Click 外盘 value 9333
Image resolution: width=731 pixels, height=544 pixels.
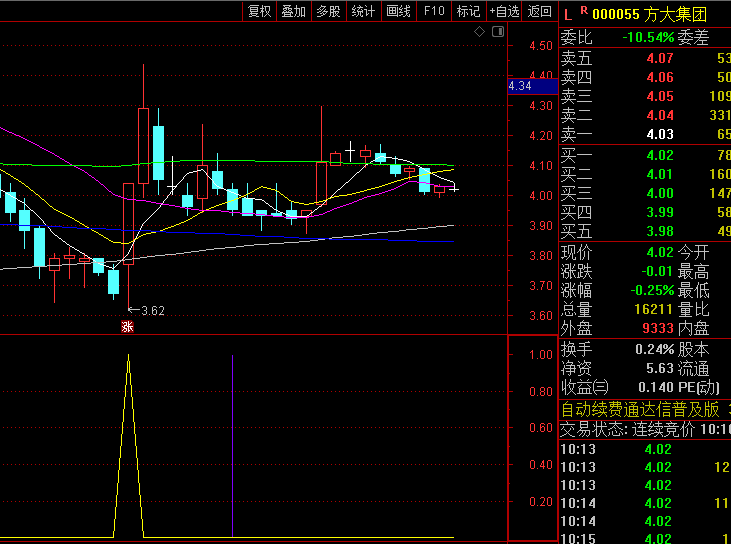pos(658,328)
